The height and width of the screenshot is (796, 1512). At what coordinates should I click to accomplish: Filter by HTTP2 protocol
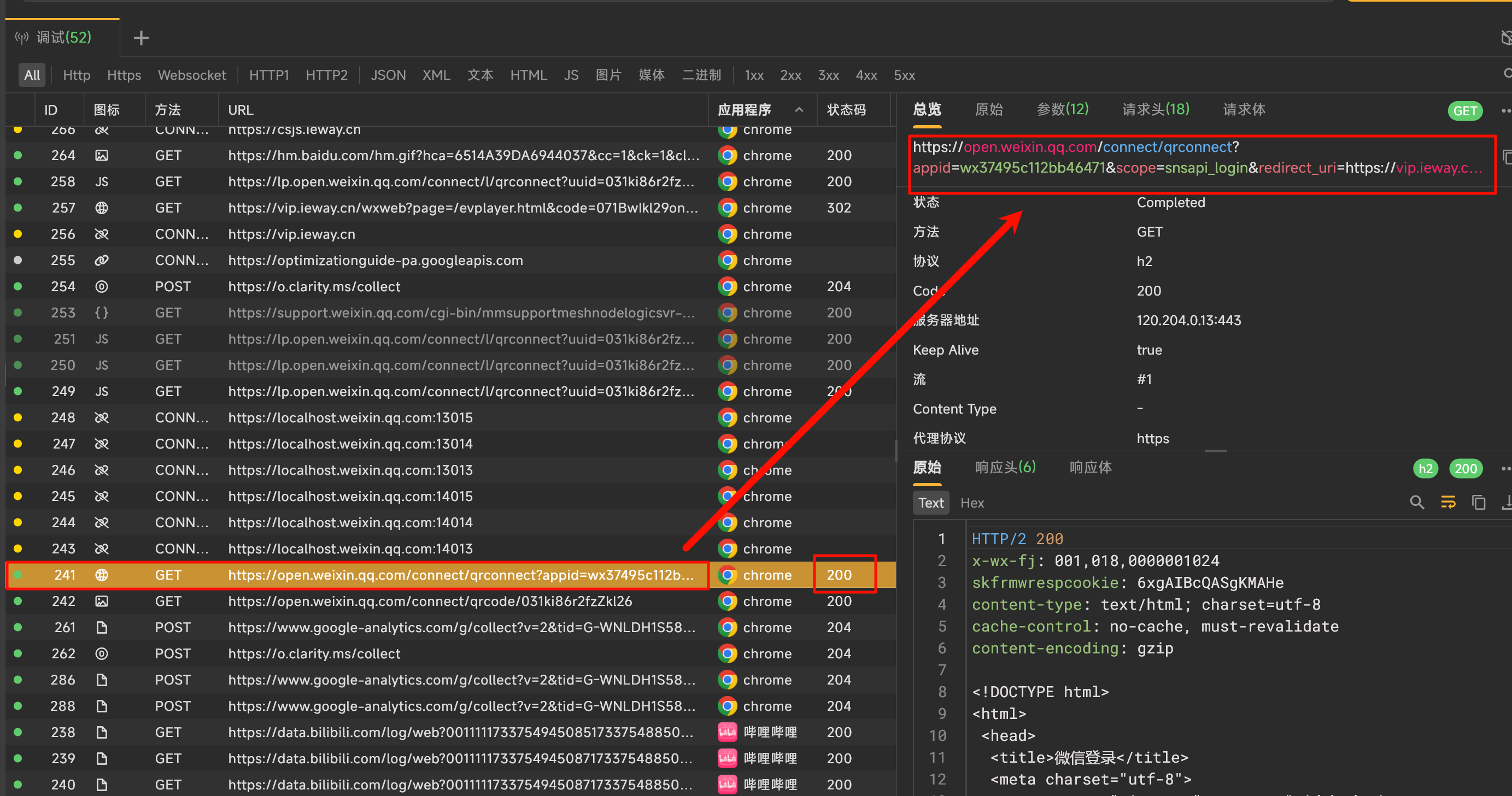click(x=326, y=75)
